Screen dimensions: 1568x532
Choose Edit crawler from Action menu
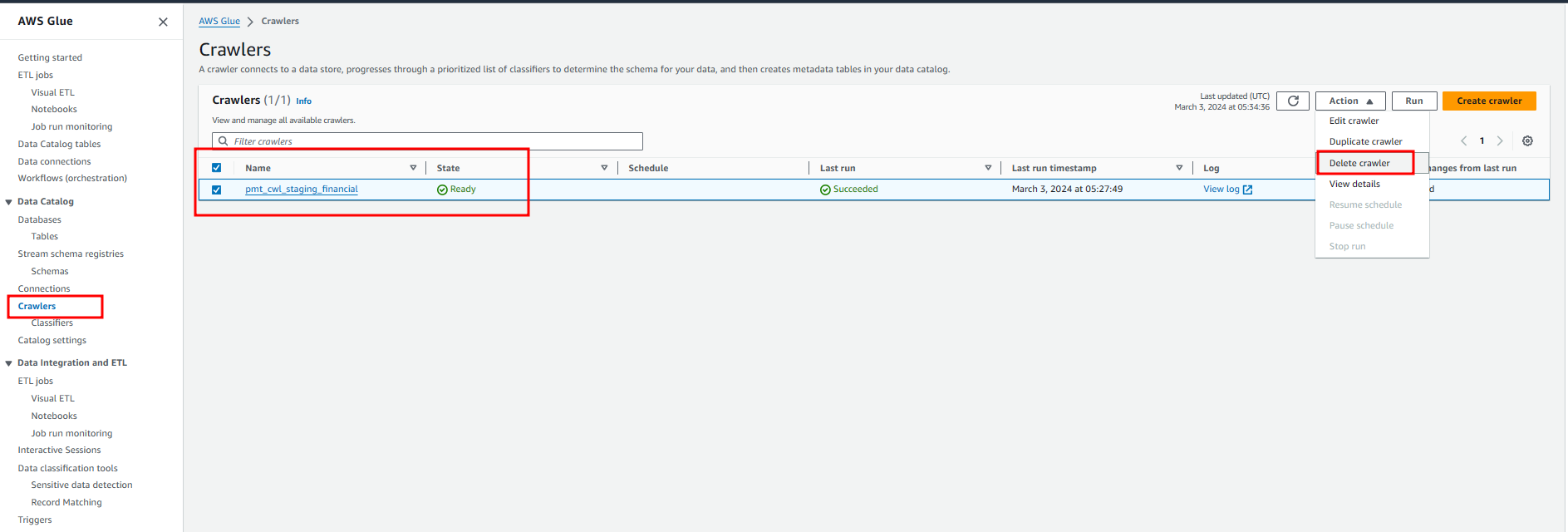pos(1354,121)
